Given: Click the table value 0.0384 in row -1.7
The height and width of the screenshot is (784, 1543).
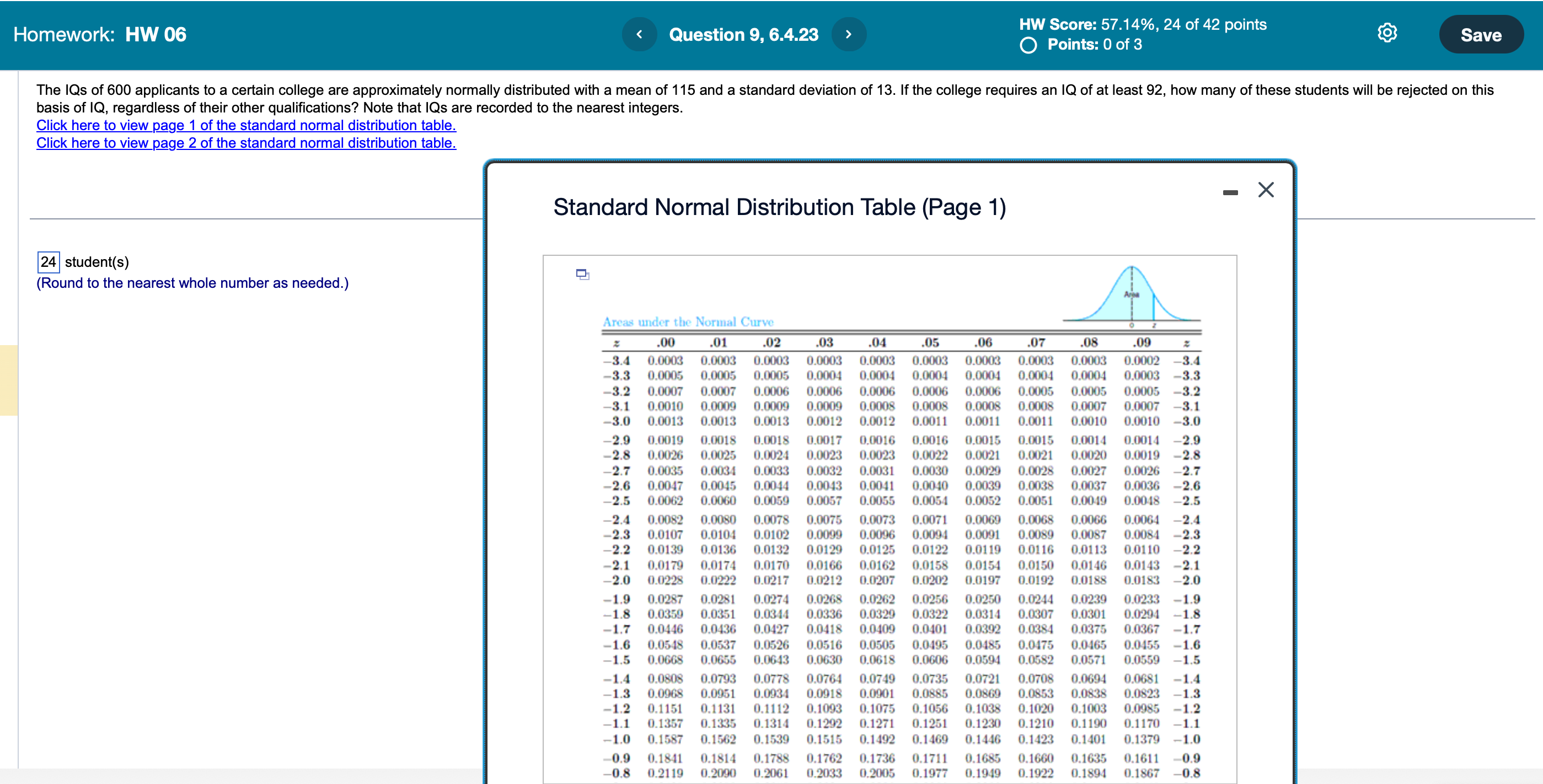Looking at the screenshot, I should pyautogui.click(x=1035, y=629).
